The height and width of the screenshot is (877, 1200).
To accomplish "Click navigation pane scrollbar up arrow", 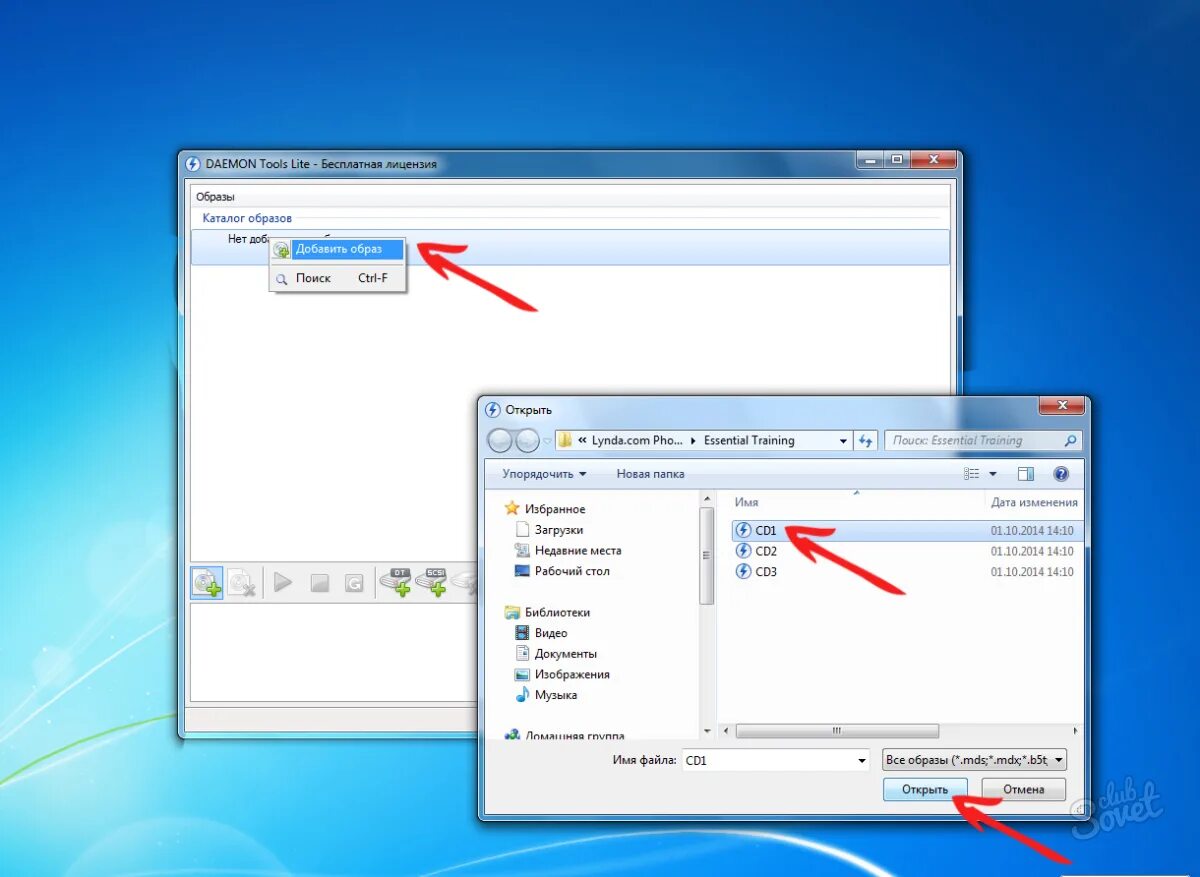I will 708,498.
